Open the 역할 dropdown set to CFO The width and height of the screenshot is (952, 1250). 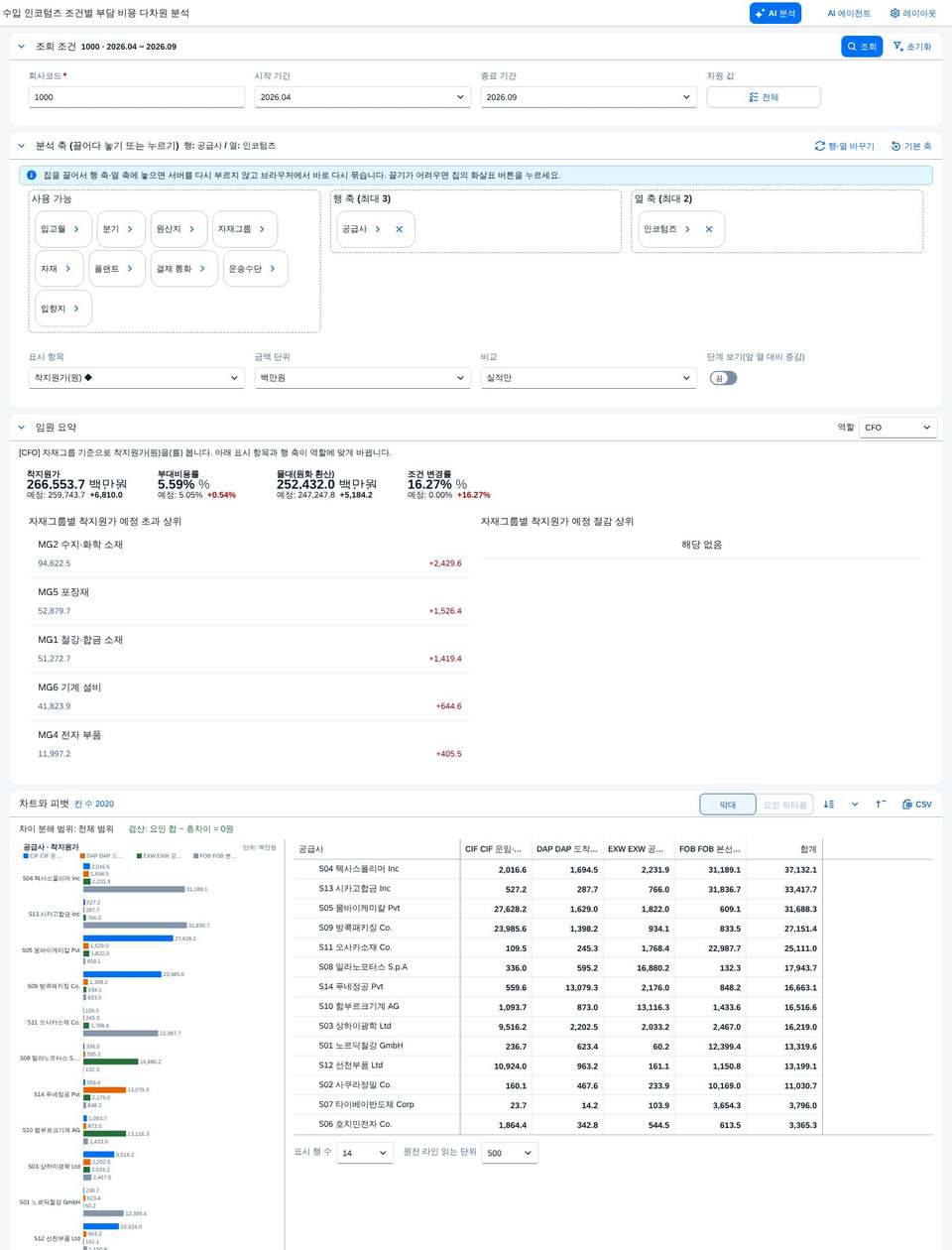click(x=897, y=428)
